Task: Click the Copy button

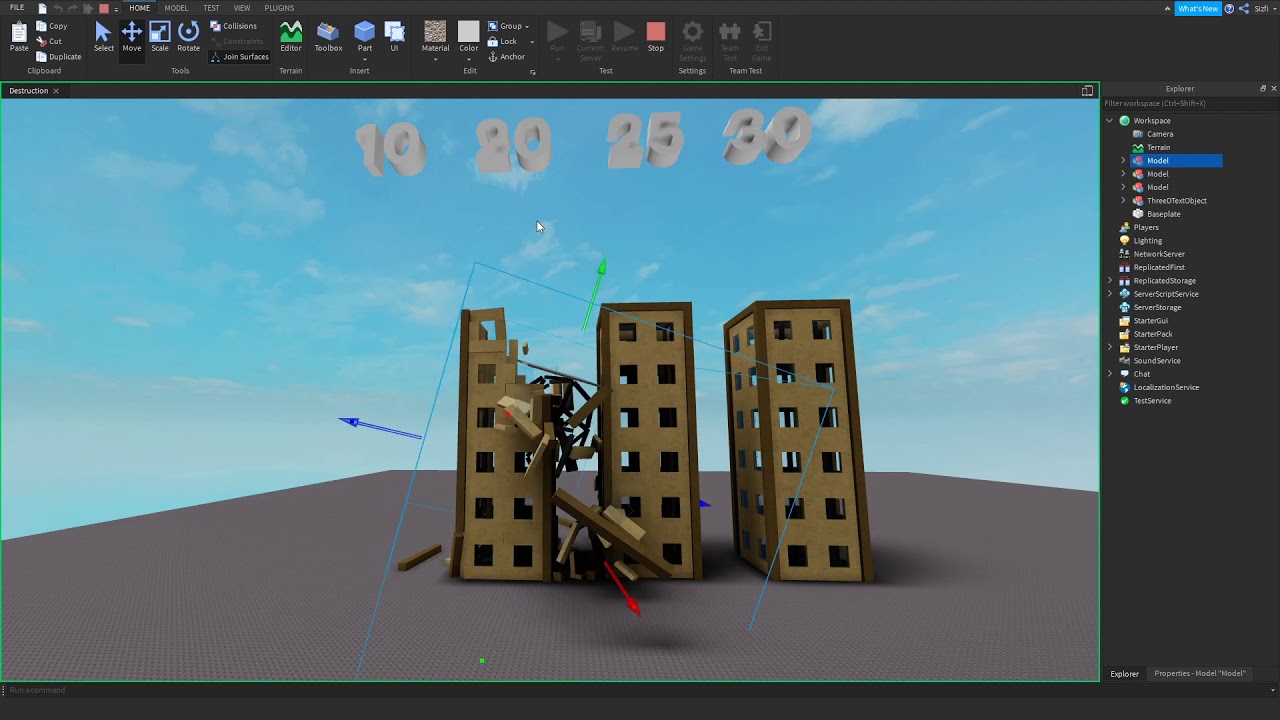Action: [51, 26]
